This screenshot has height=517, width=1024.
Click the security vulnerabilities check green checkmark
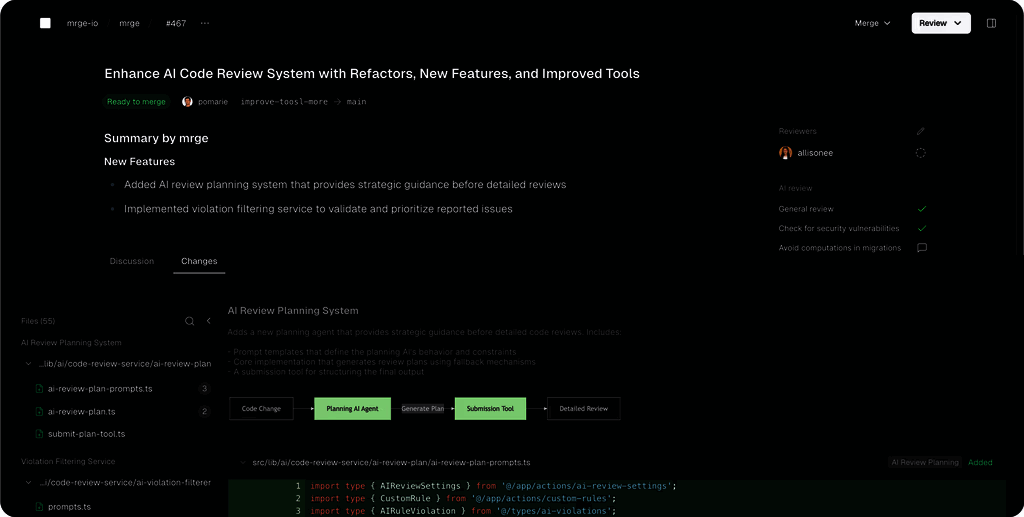coord(922,229)
